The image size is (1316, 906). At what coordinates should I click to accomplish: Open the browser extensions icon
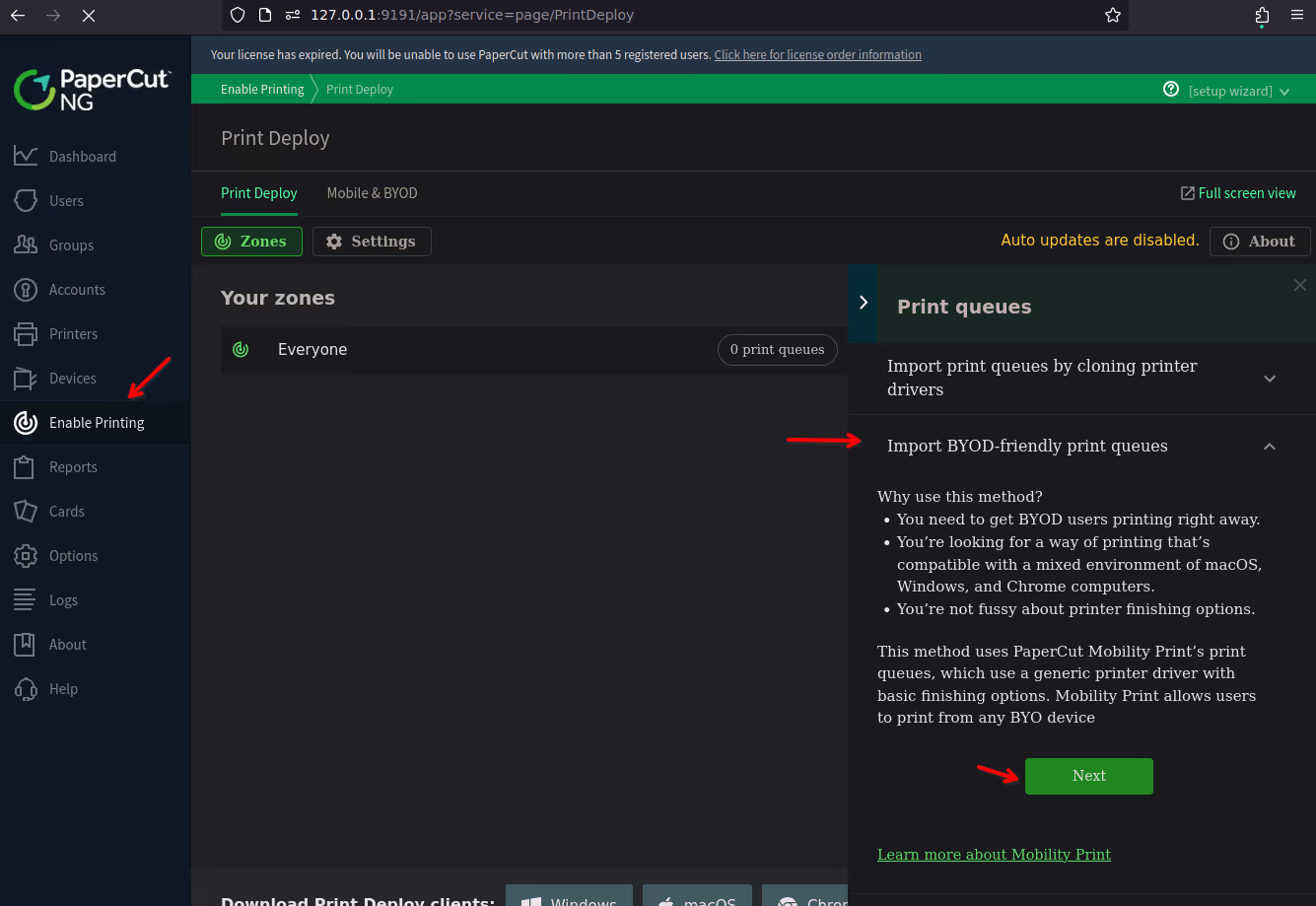[1263, 15]
